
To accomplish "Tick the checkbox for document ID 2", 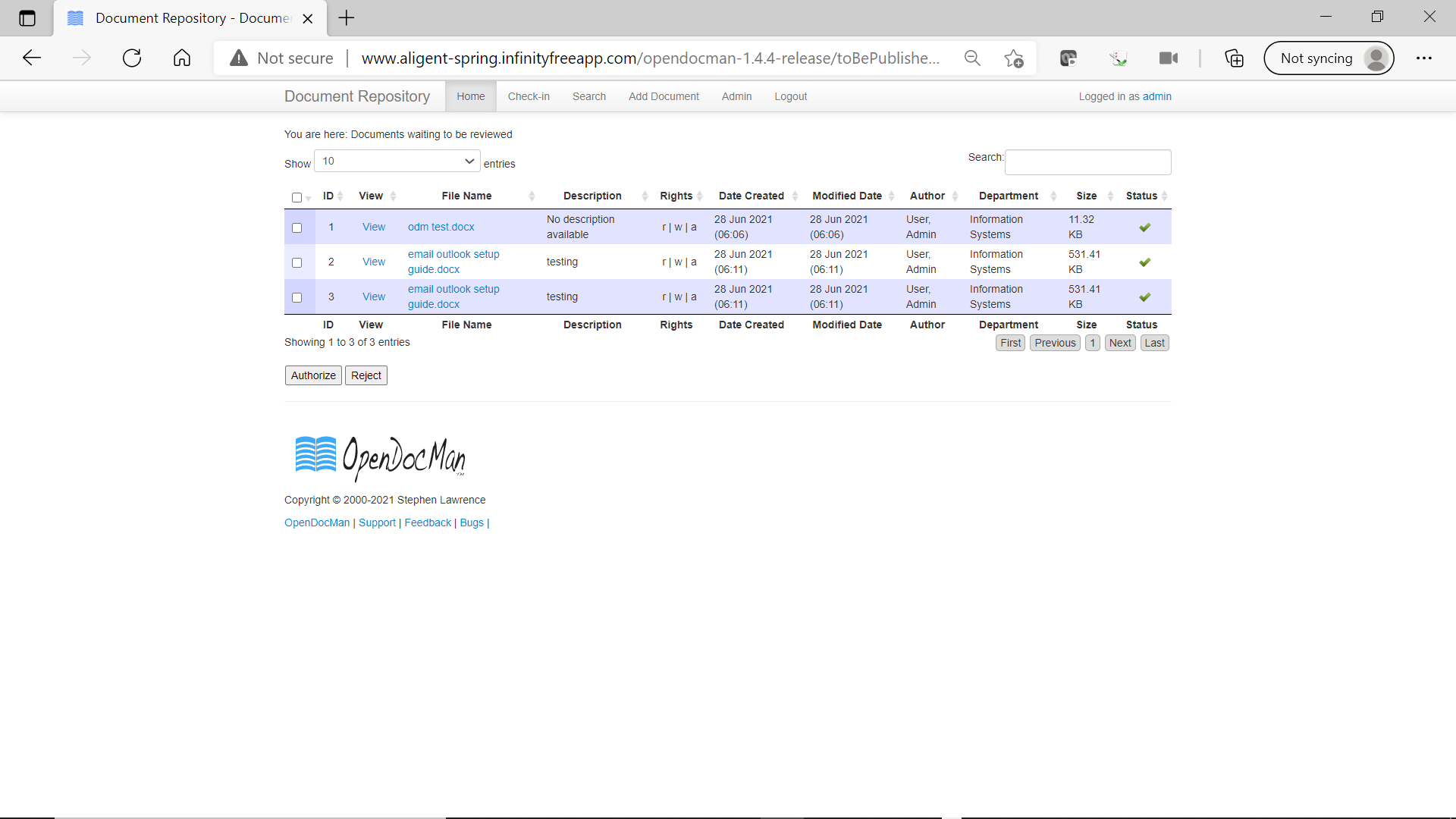I will [x=297, y=263].
